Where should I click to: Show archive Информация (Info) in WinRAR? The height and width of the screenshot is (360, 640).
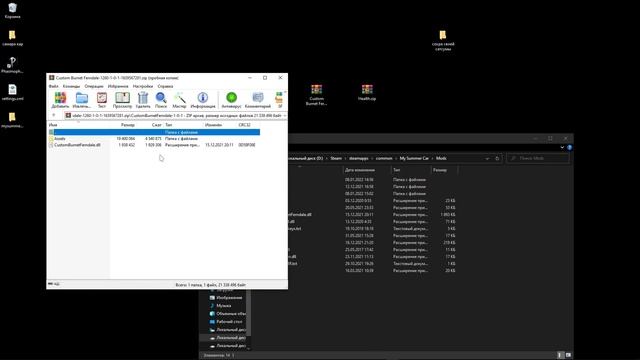pyautogui.click(x=203, y=100)
